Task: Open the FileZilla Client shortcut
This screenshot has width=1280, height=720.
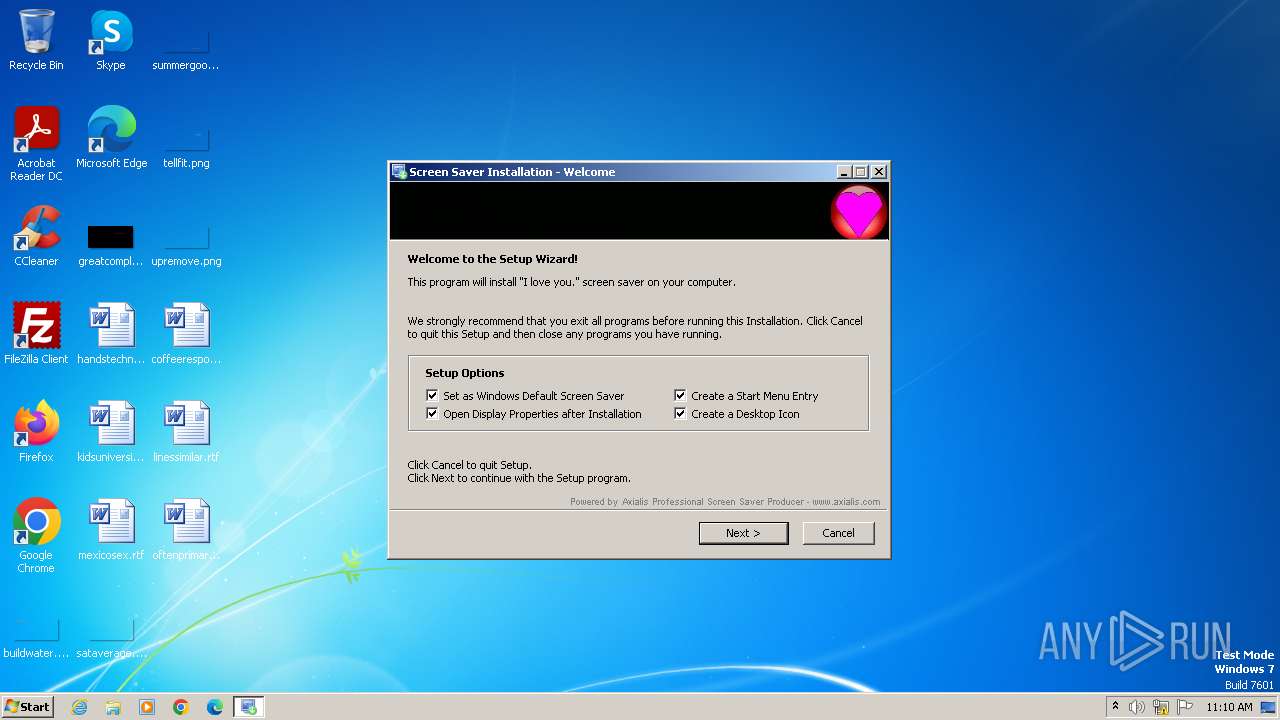Action: point(36,334)
